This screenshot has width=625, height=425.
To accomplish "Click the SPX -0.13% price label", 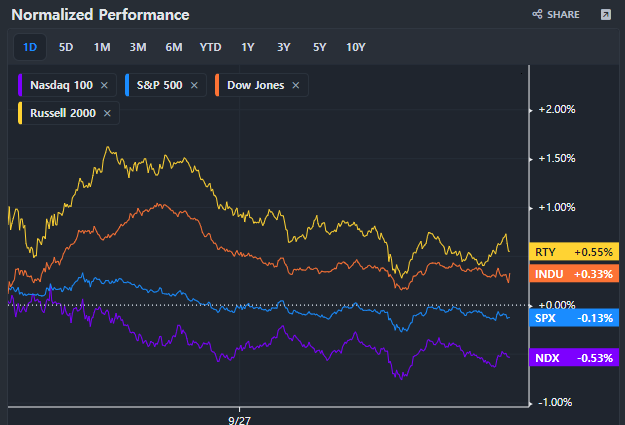I will point(574,317).
